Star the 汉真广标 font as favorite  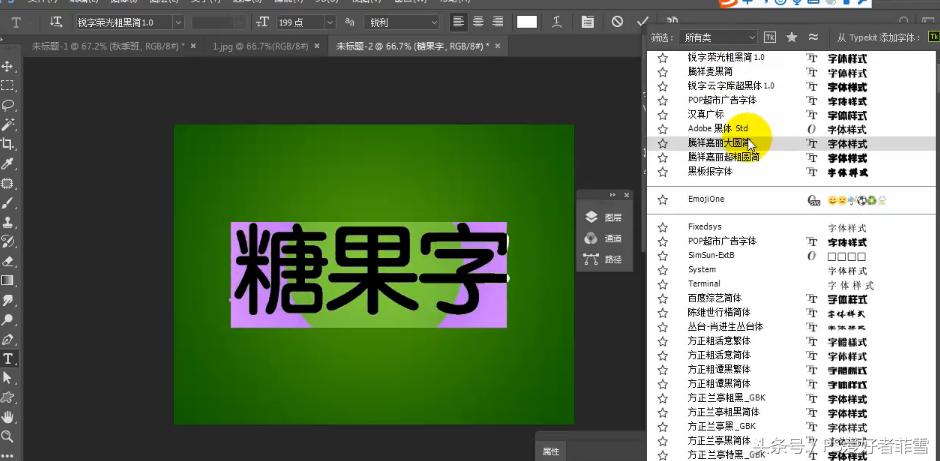[x=662, y=115]
